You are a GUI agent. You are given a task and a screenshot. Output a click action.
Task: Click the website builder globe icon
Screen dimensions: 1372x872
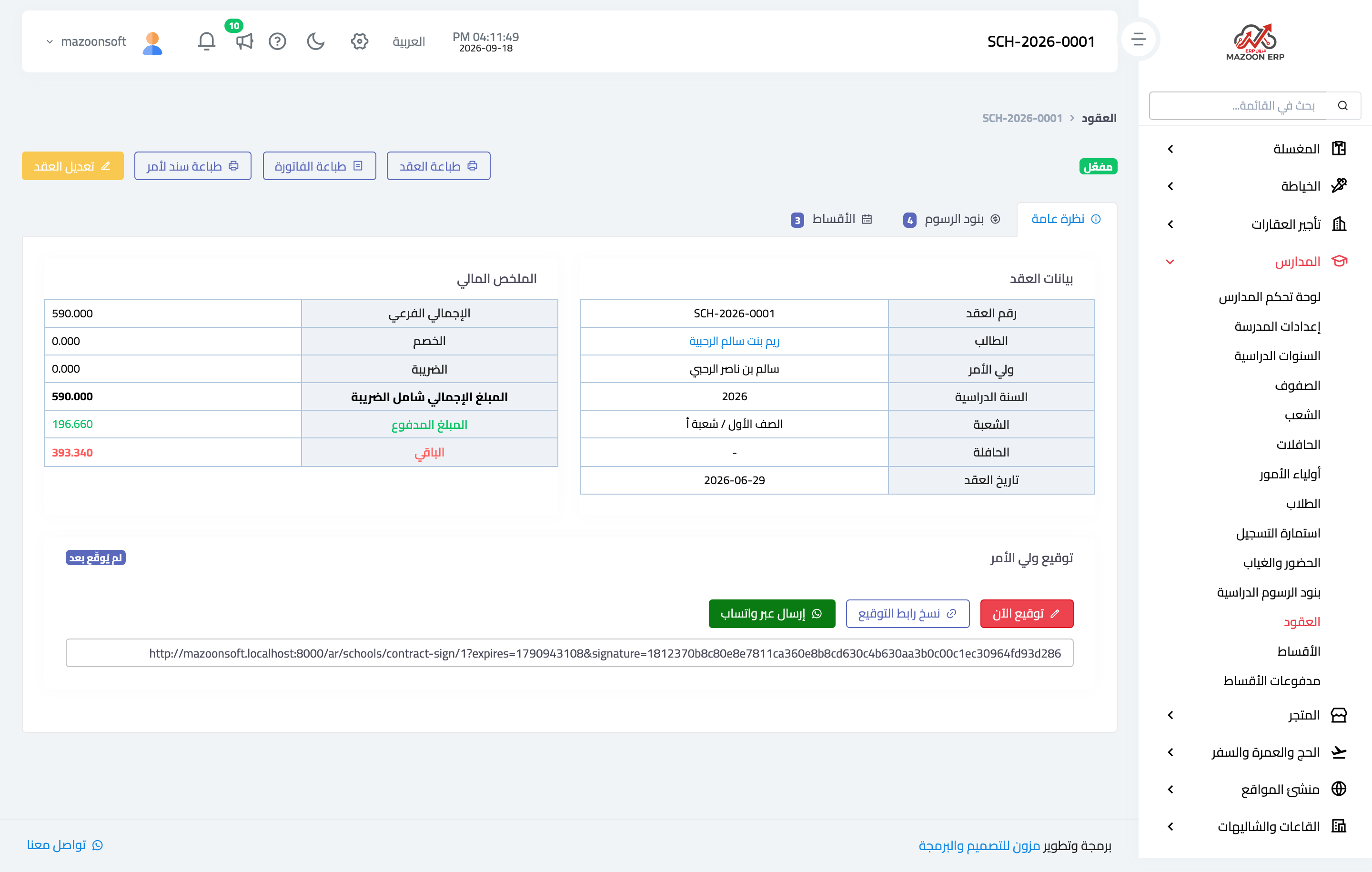(1338, 789)
